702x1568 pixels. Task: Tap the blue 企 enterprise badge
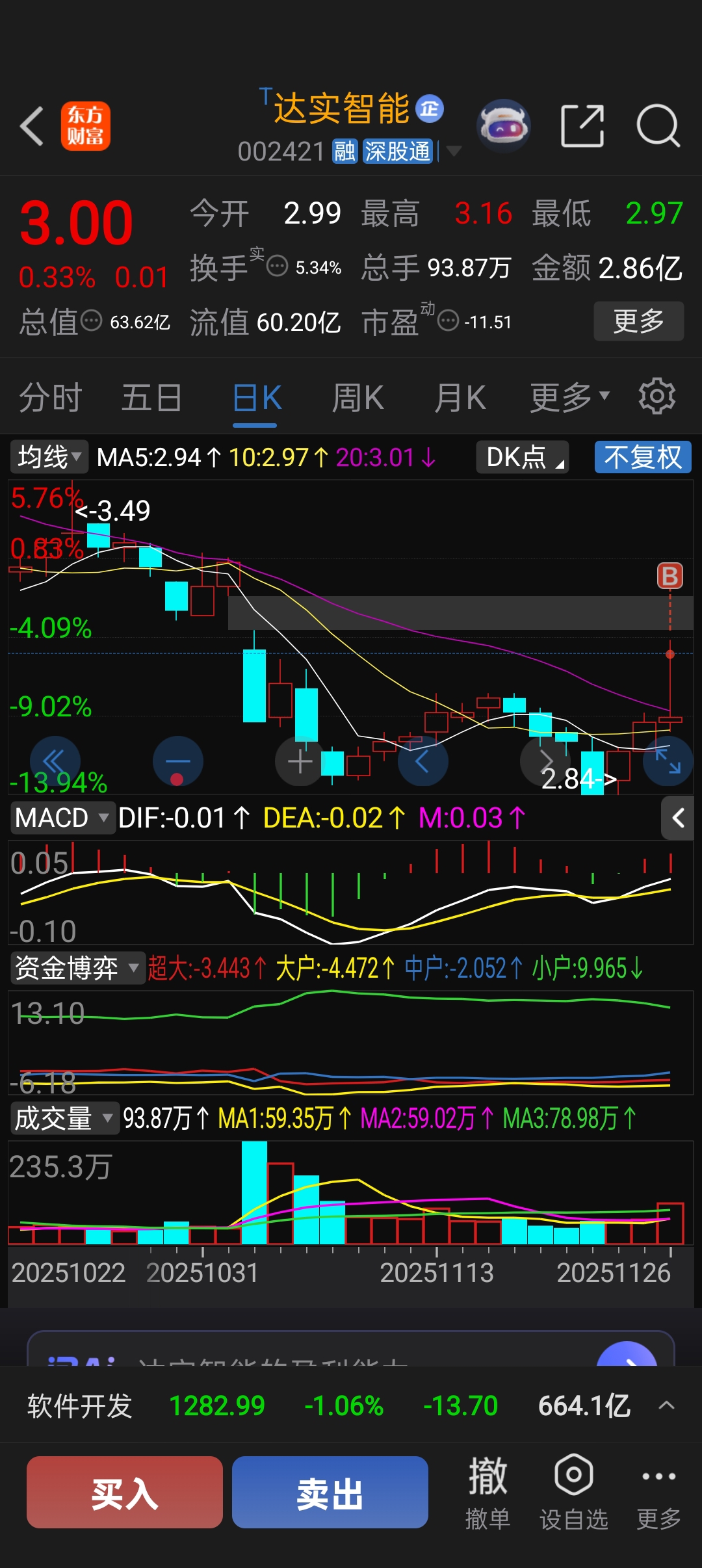[430, 109]
